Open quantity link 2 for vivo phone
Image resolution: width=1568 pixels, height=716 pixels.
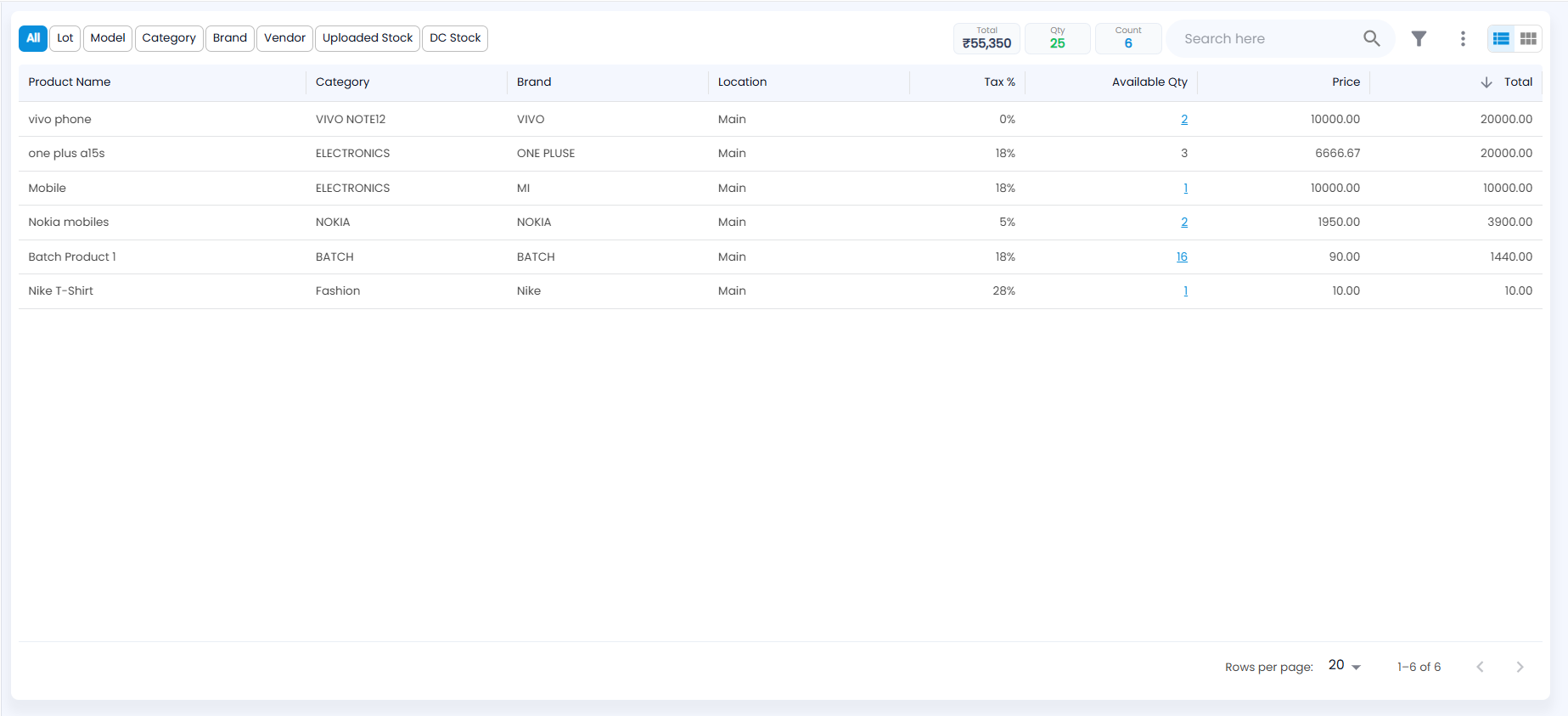(1184, 120)
